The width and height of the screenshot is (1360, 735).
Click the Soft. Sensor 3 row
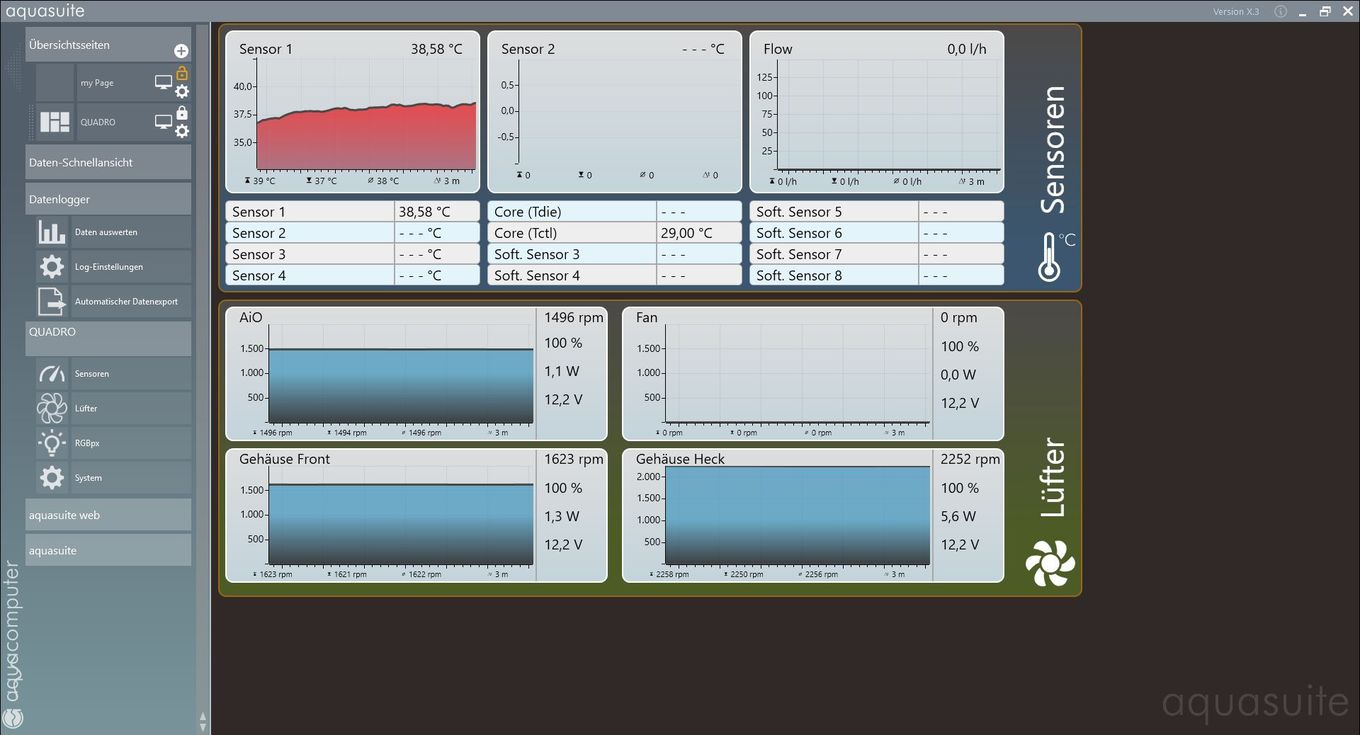coord(615,254)
